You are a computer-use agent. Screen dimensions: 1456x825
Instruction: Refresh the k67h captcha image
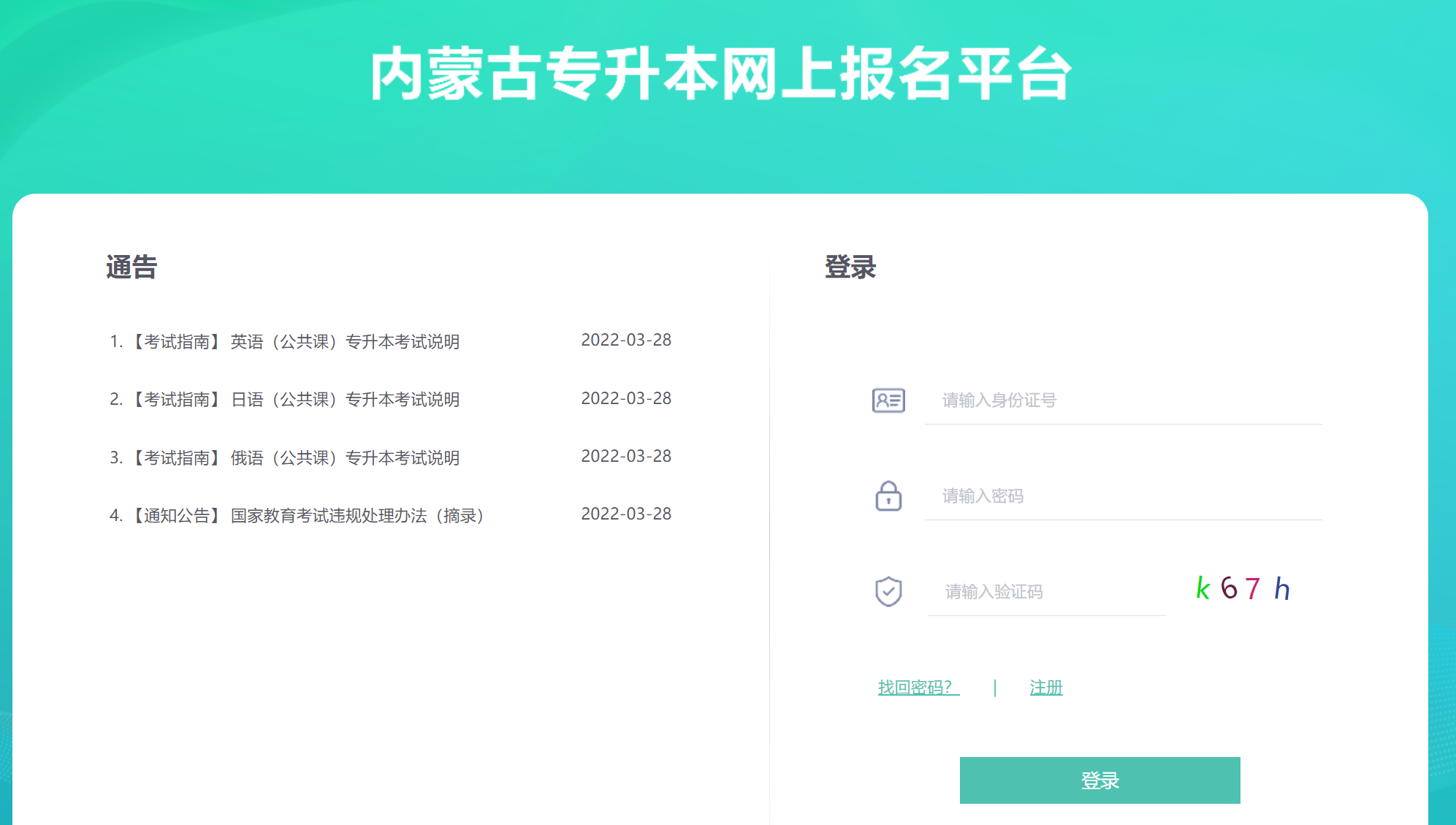pyautogui.click(x=1243, y=589)
